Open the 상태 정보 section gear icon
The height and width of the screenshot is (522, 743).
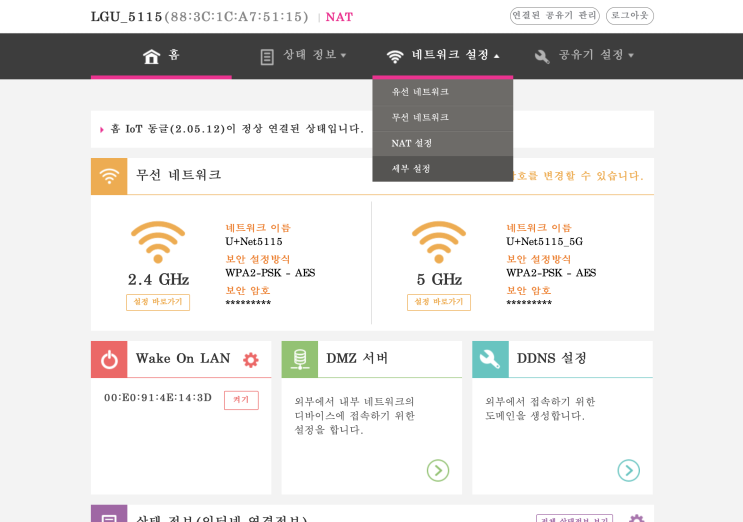tap(636, 518)
